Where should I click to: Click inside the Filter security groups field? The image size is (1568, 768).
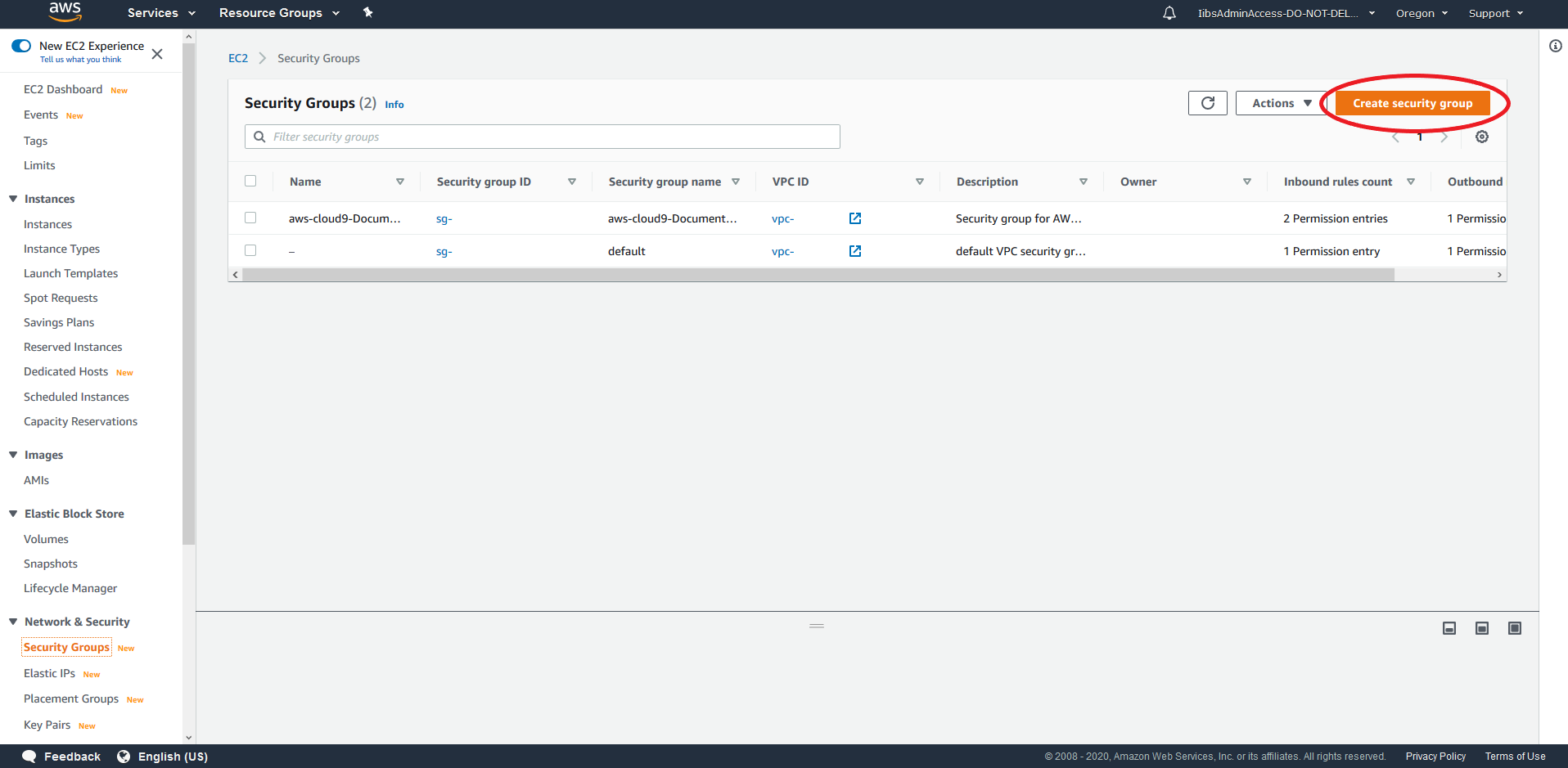(542, 136)
